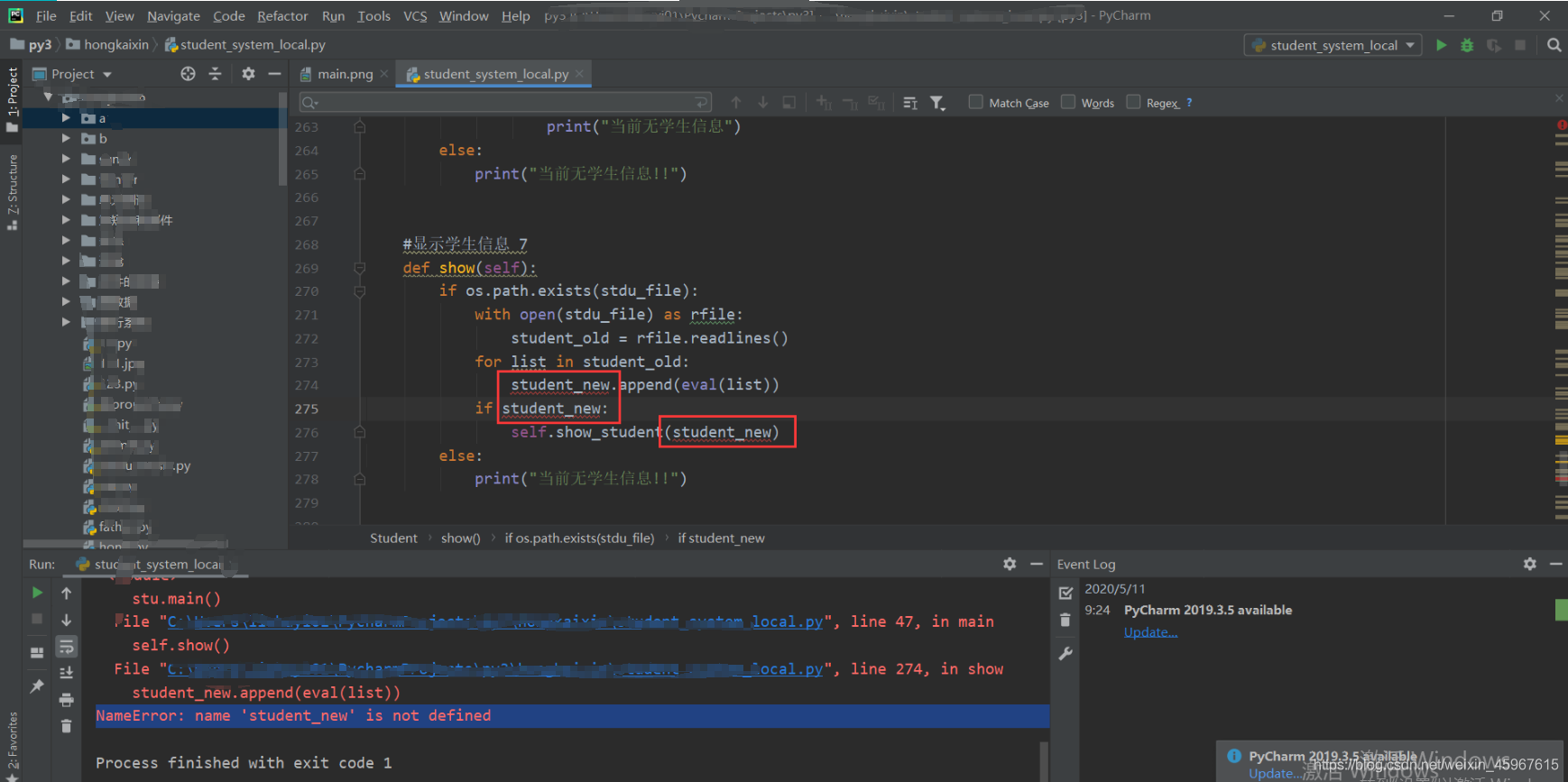Switch to main.png editor tab
Viewport: 1568px width, 782px height.
point(344,74)
